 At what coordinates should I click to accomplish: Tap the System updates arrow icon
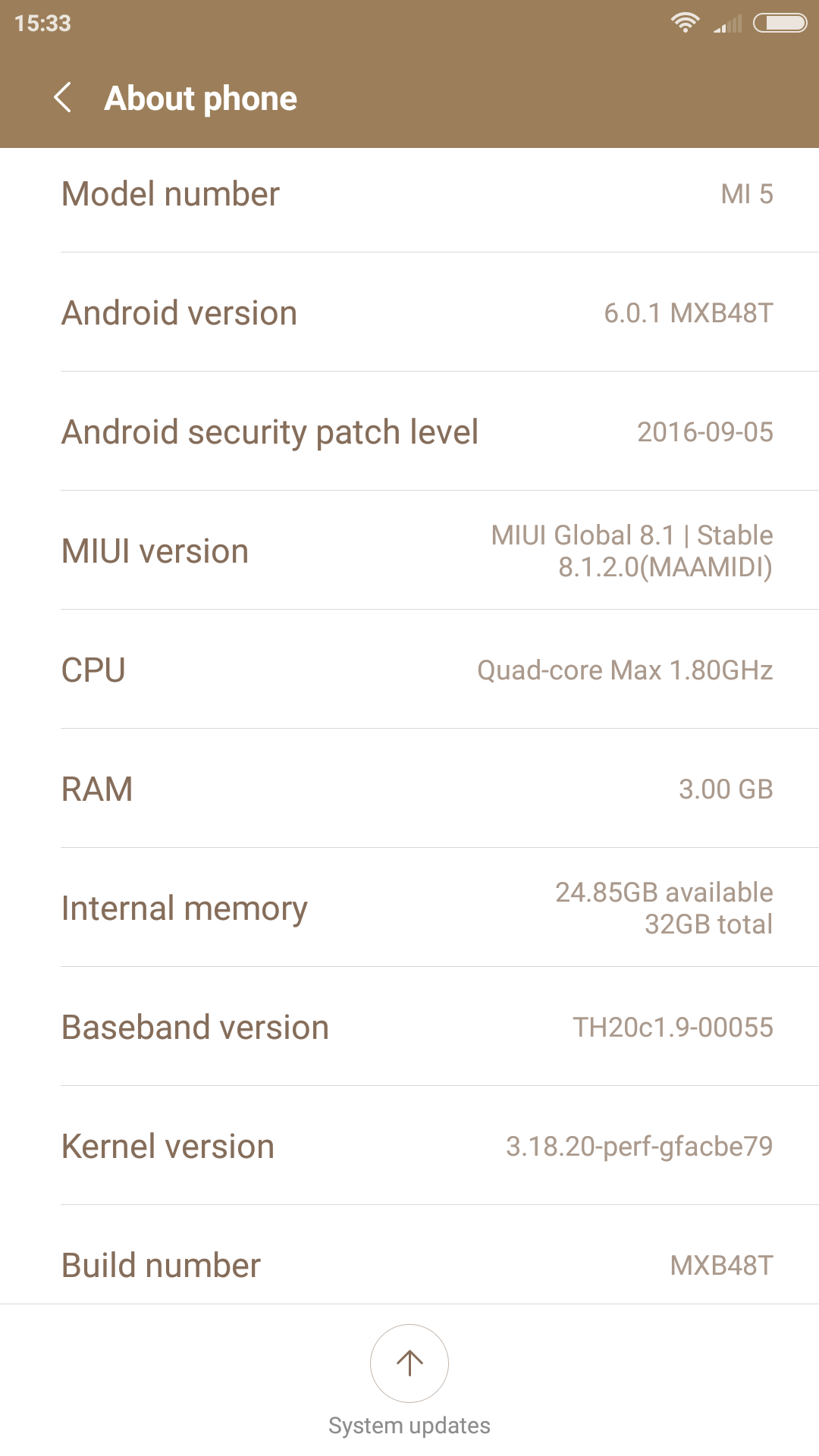409,1363
